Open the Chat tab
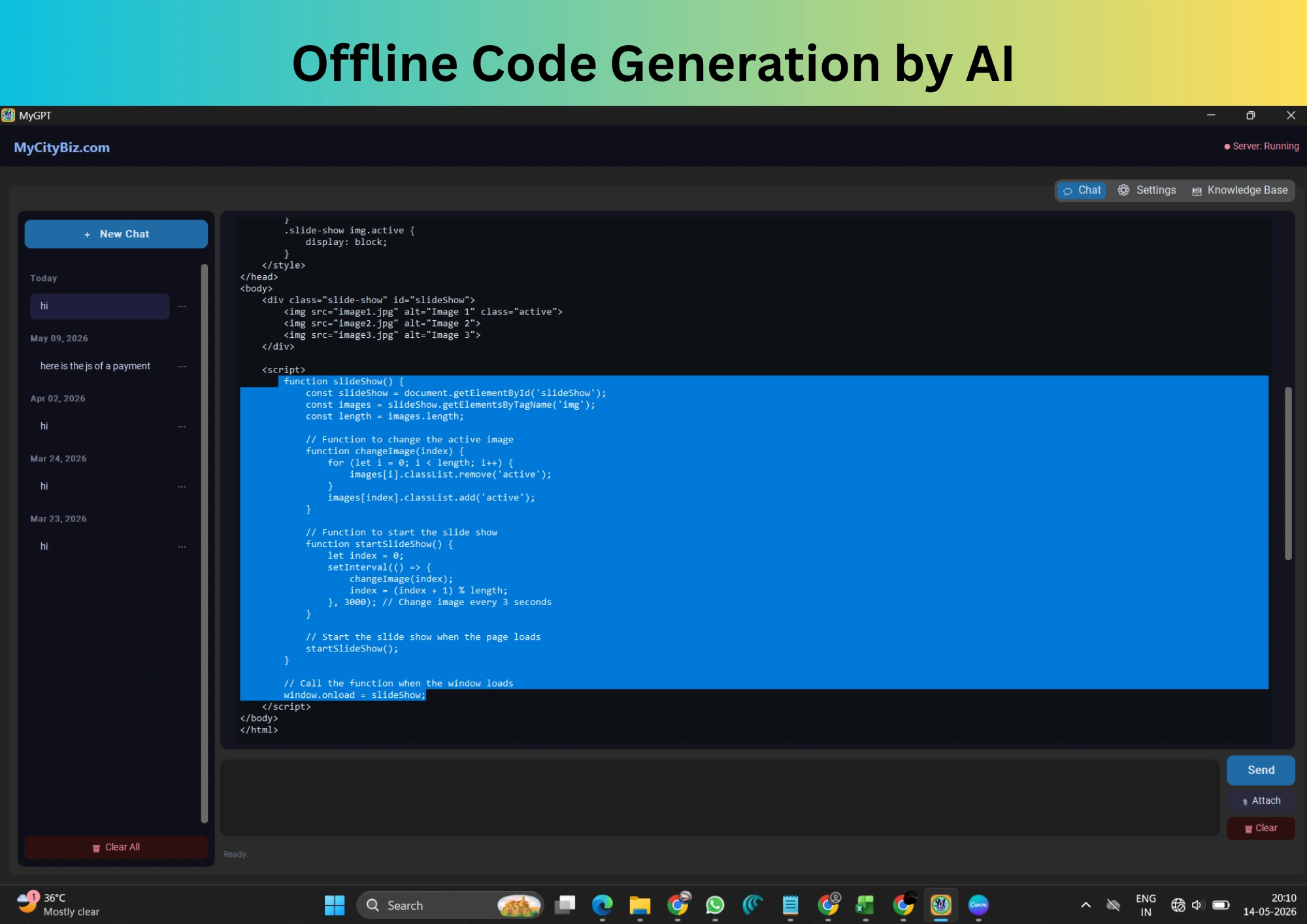Screen dimensions: 1307x924 (x=1082, y=190)
